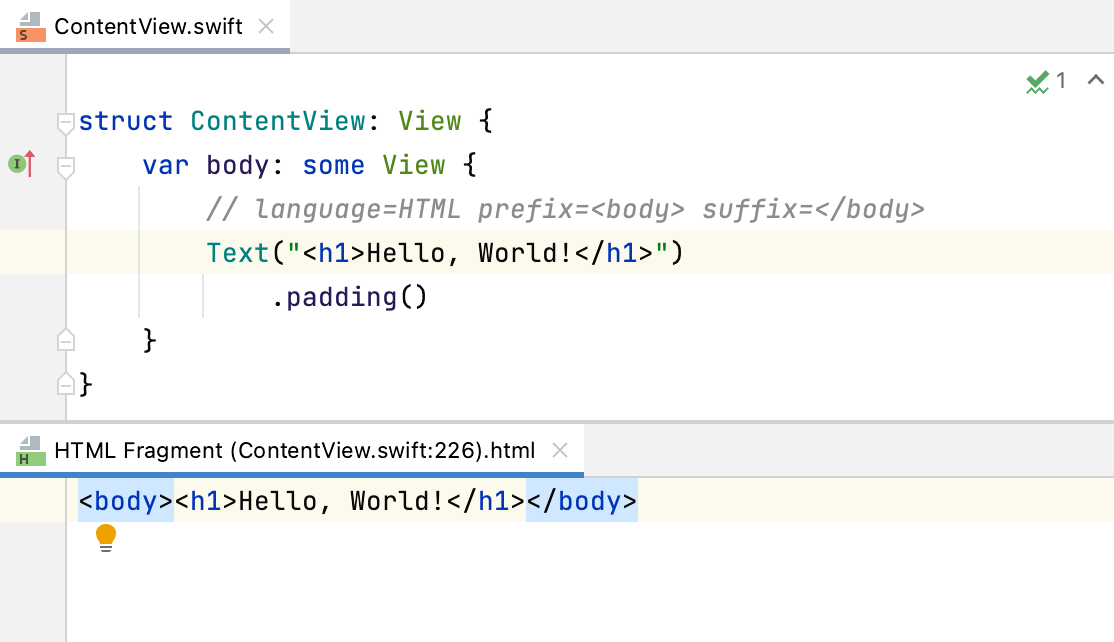Click the green inspections checkmark widget

[x=1038, y=81]
